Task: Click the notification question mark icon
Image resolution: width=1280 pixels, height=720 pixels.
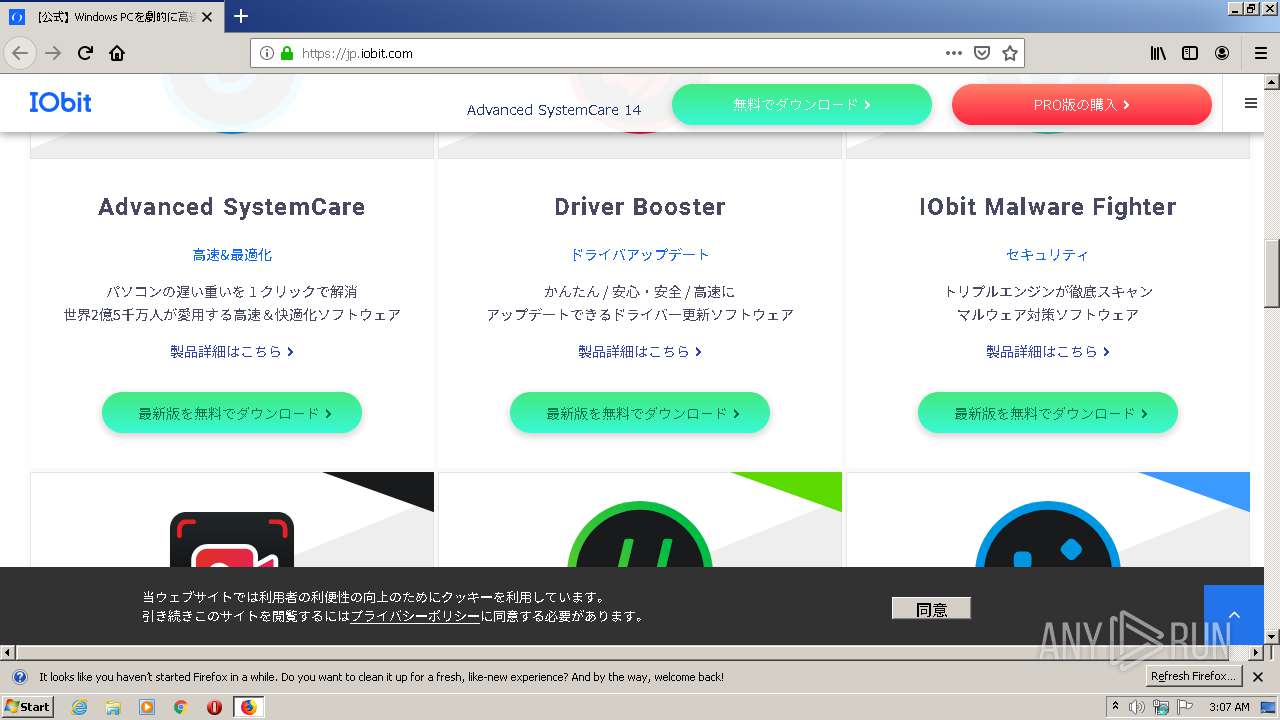Action: [x=19, y=677]
